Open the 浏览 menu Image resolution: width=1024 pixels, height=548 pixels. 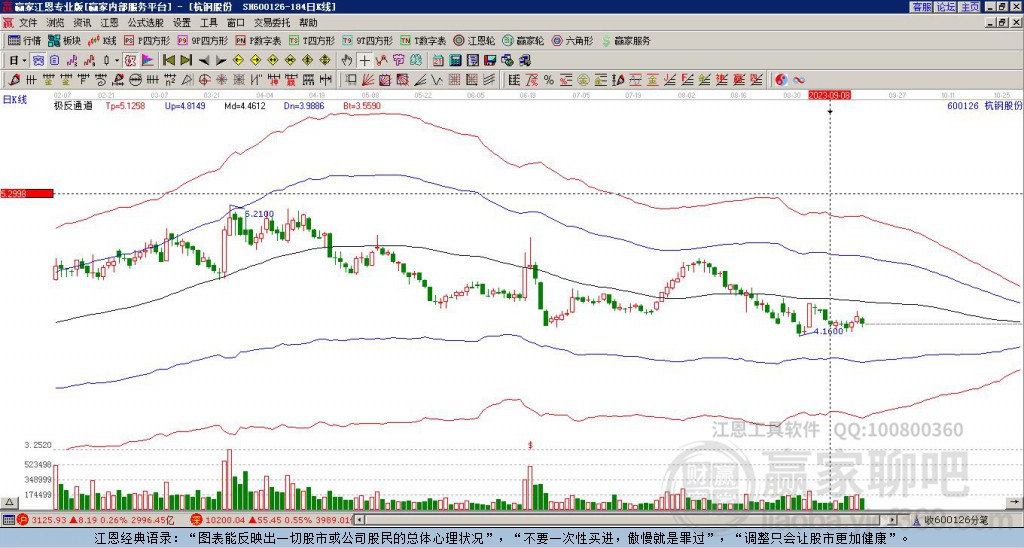(56, 23)
